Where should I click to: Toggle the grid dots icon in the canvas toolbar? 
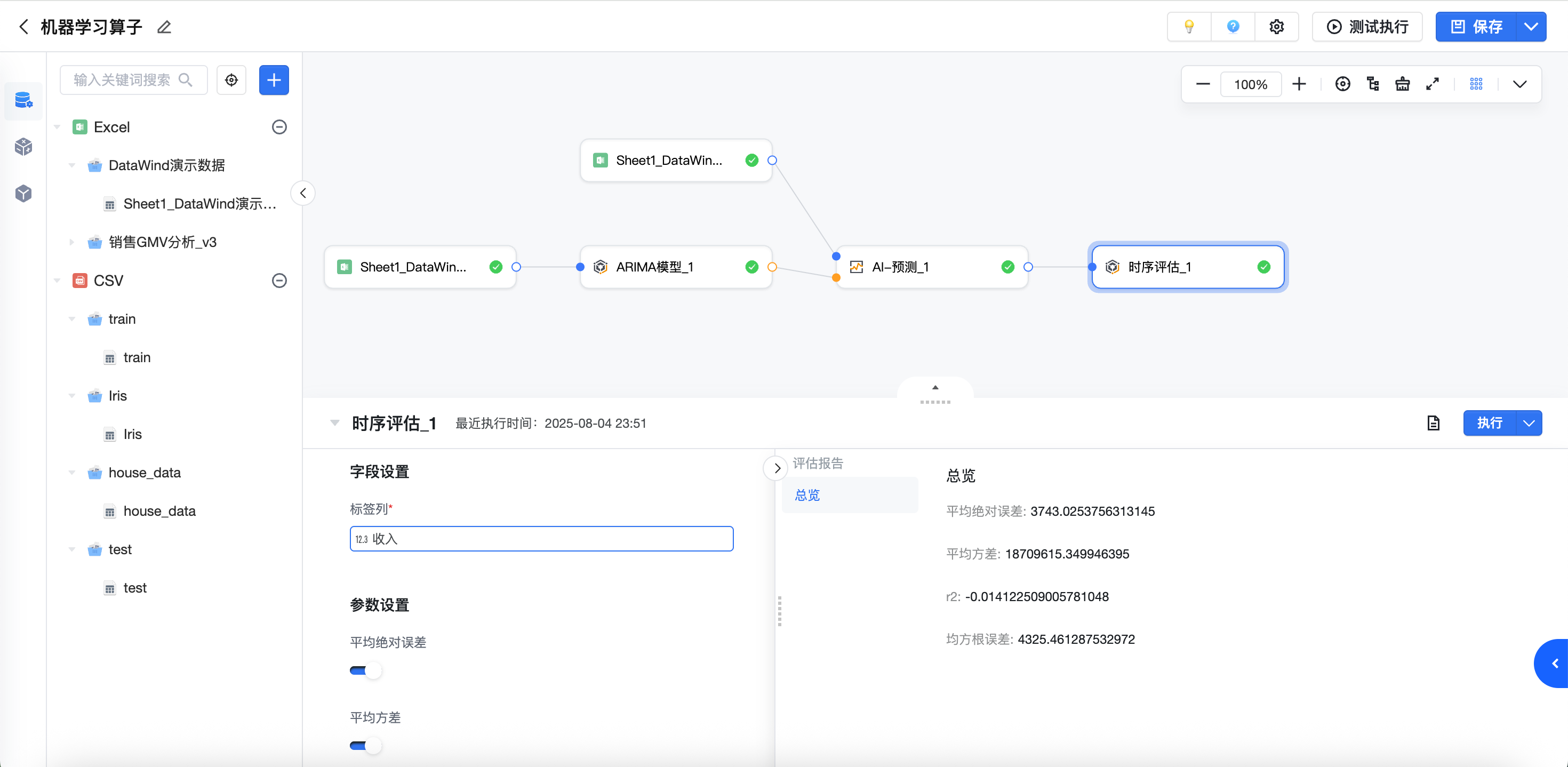click(1476, 84)
